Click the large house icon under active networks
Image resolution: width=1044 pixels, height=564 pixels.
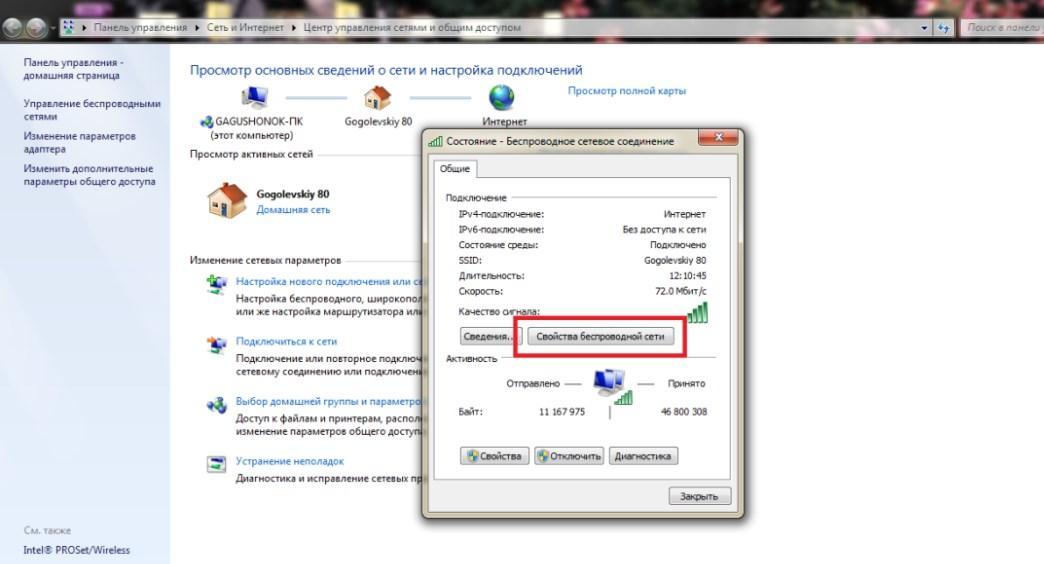coord(226,201)
